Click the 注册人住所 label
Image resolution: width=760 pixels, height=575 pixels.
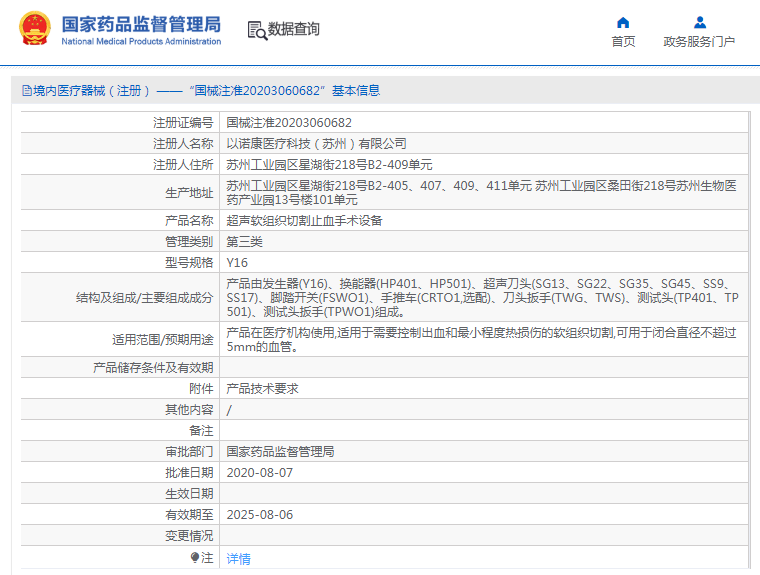(183, 165)
